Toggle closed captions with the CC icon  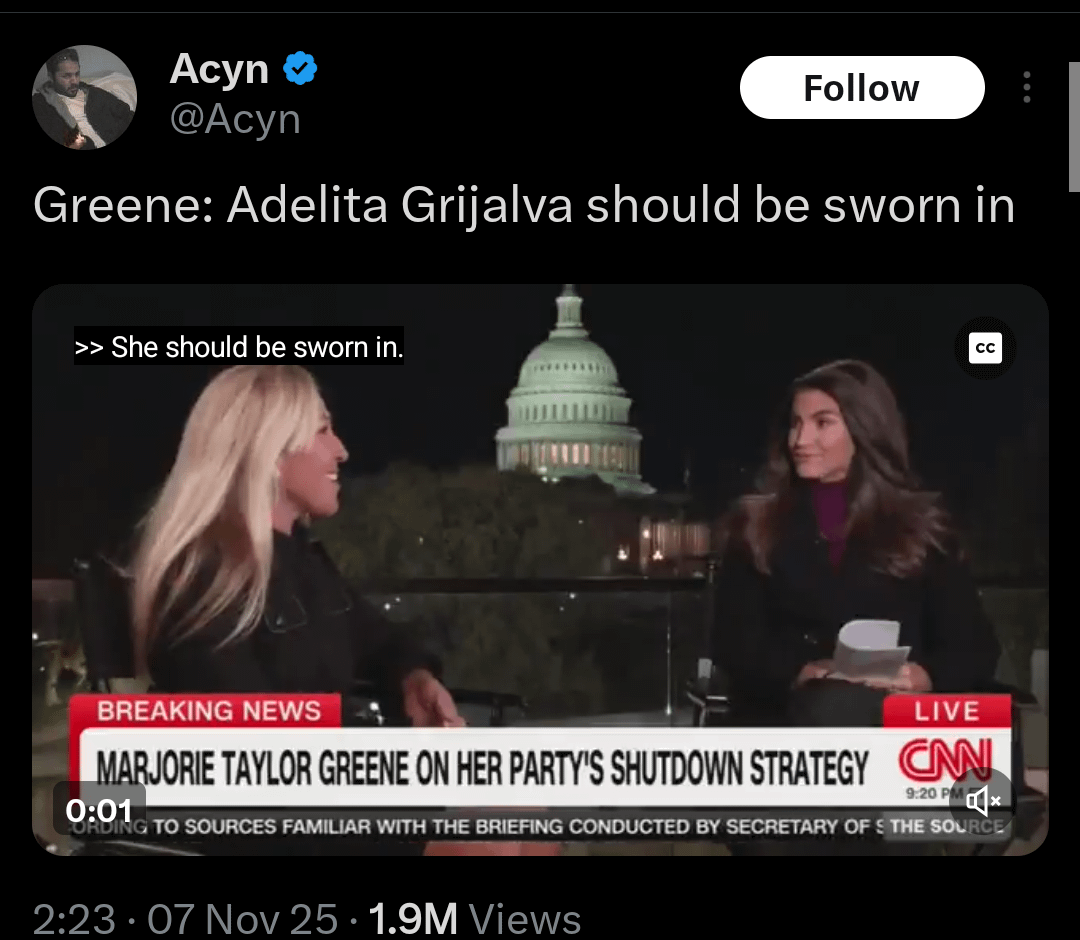985,348
